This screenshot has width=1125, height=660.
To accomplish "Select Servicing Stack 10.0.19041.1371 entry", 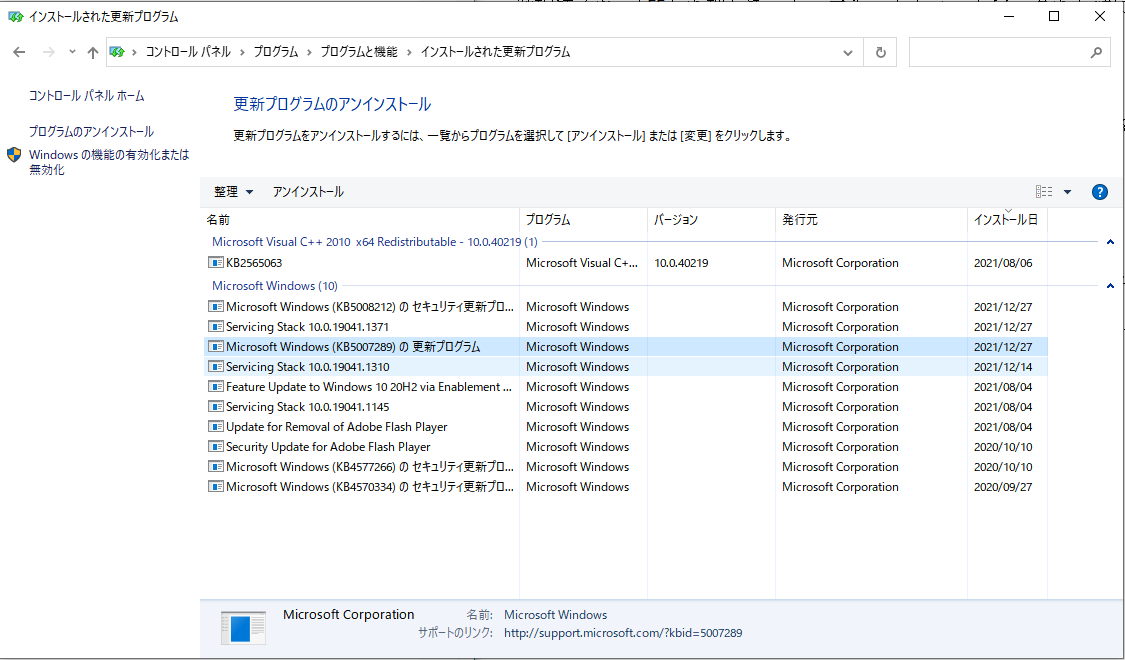I will click(307, 327).
